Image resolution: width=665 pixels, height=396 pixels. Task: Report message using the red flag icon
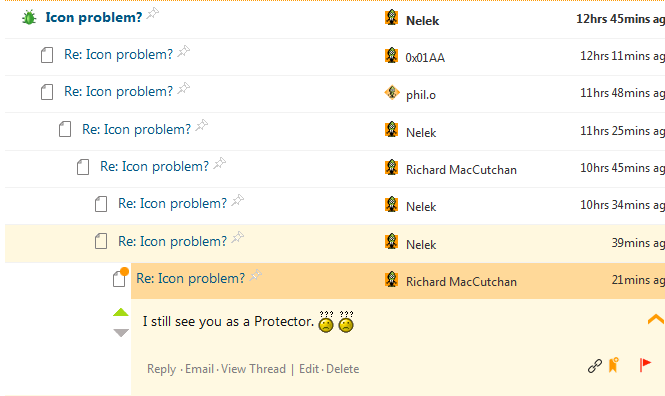click(x=645, y=365)
